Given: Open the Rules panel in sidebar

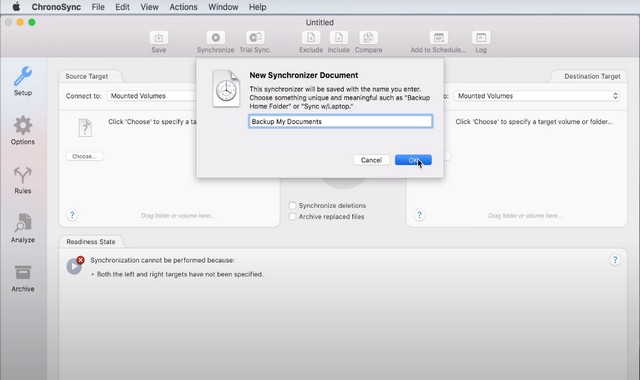Looking at the screenshot, I should (x=23, y=180).
